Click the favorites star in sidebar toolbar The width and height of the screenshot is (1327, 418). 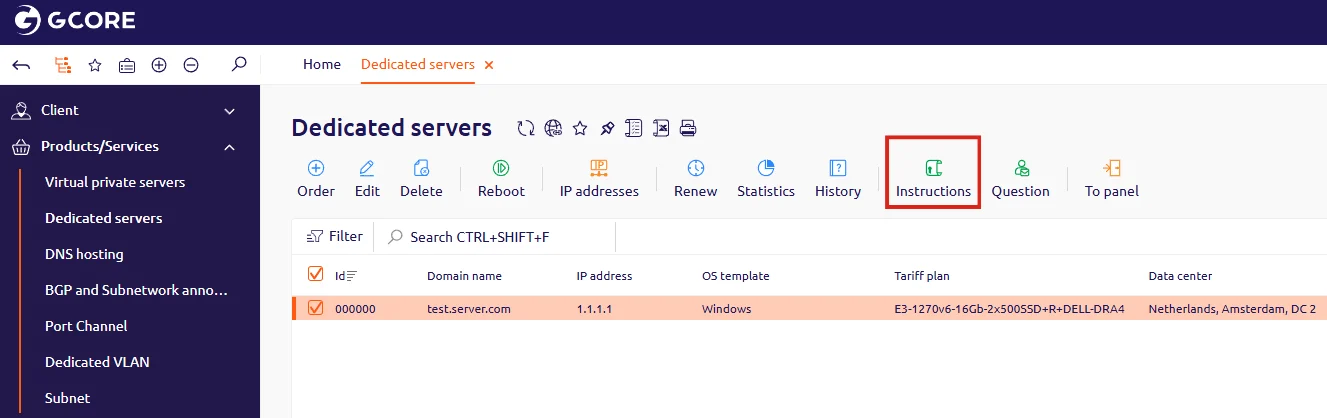pyautogui.click(x=95, y=65)
